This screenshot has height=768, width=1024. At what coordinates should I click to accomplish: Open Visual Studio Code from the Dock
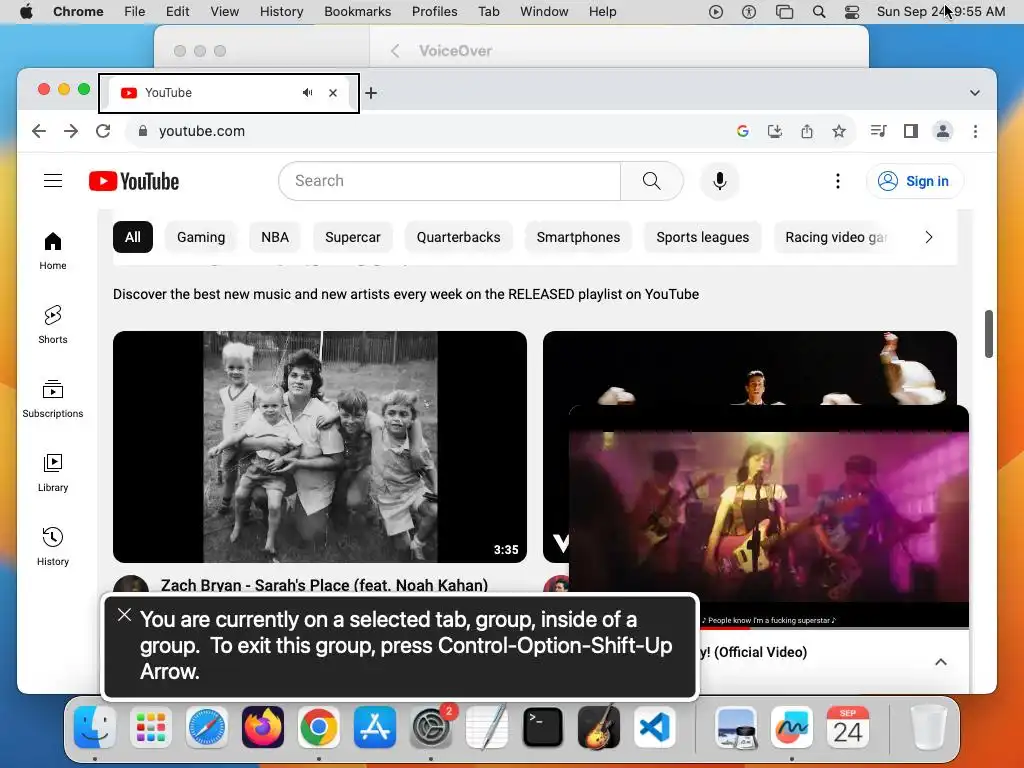(x=654, y=727)
